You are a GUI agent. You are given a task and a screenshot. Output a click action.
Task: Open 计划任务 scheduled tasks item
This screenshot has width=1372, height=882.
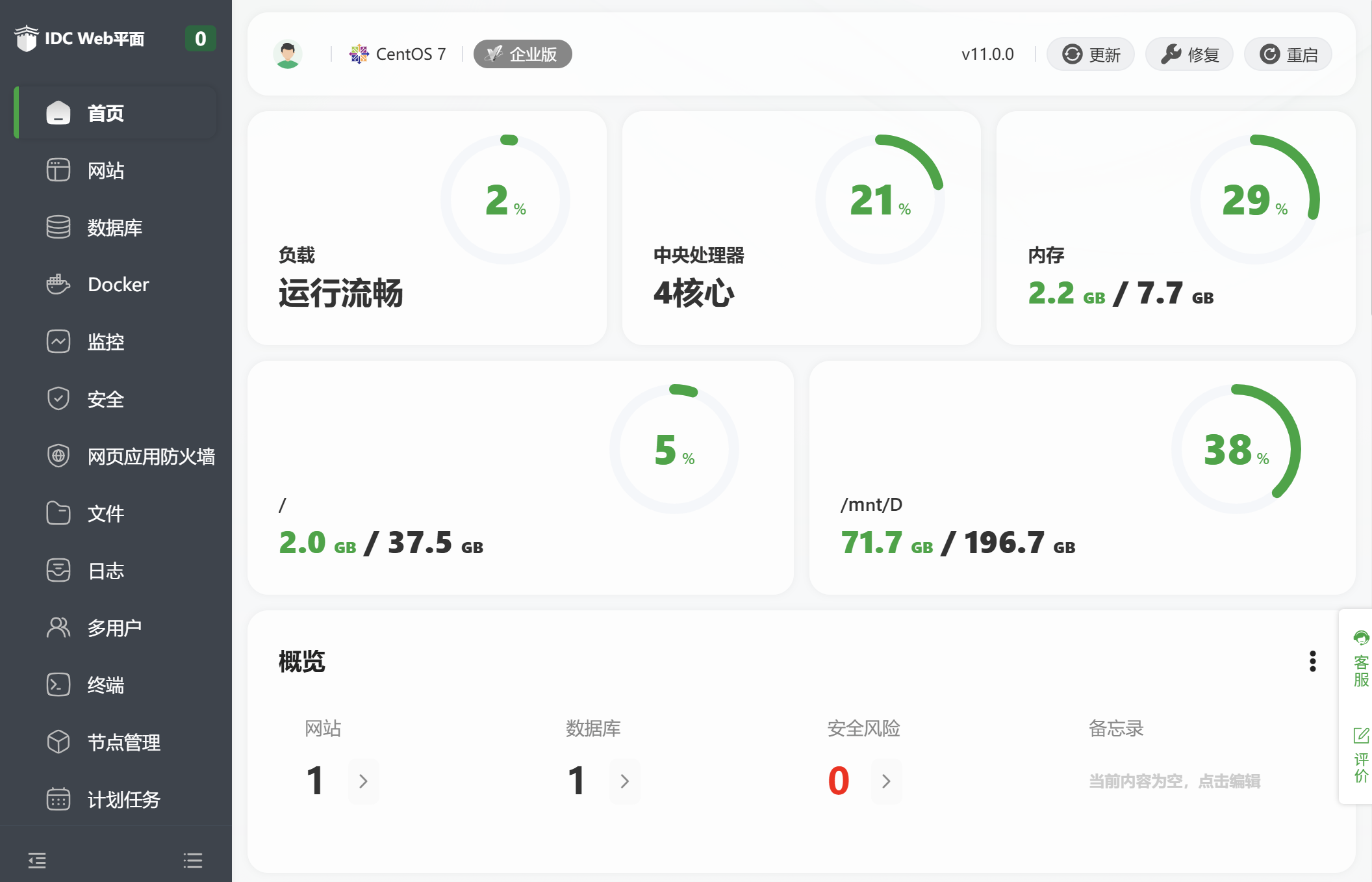pyautogui.click(x=116, y=799)
